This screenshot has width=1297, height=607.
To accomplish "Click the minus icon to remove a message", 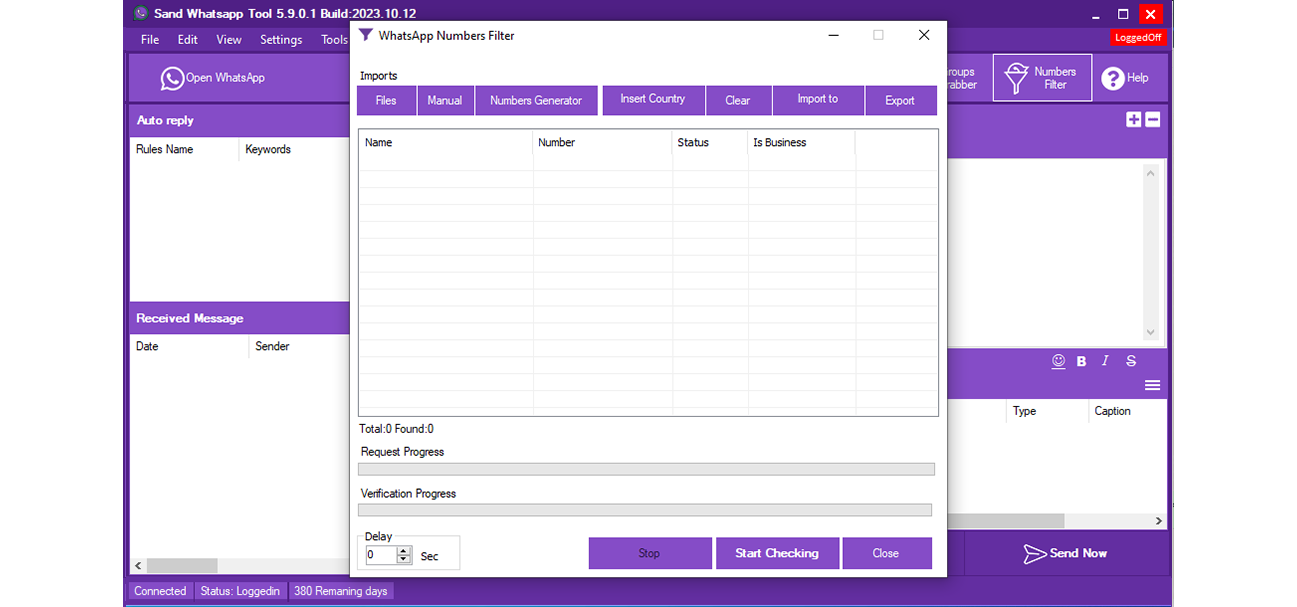I will click(1152, 119).
